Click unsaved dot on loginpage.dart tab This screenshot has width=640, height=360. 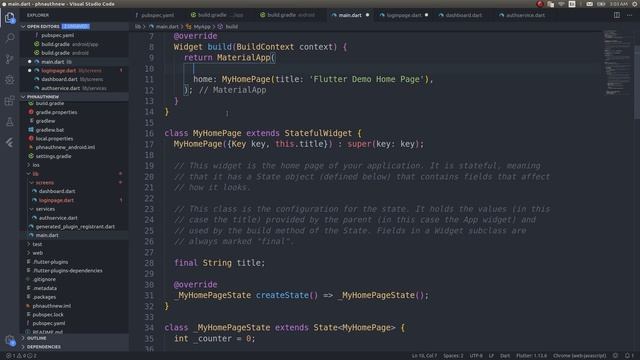426,15
